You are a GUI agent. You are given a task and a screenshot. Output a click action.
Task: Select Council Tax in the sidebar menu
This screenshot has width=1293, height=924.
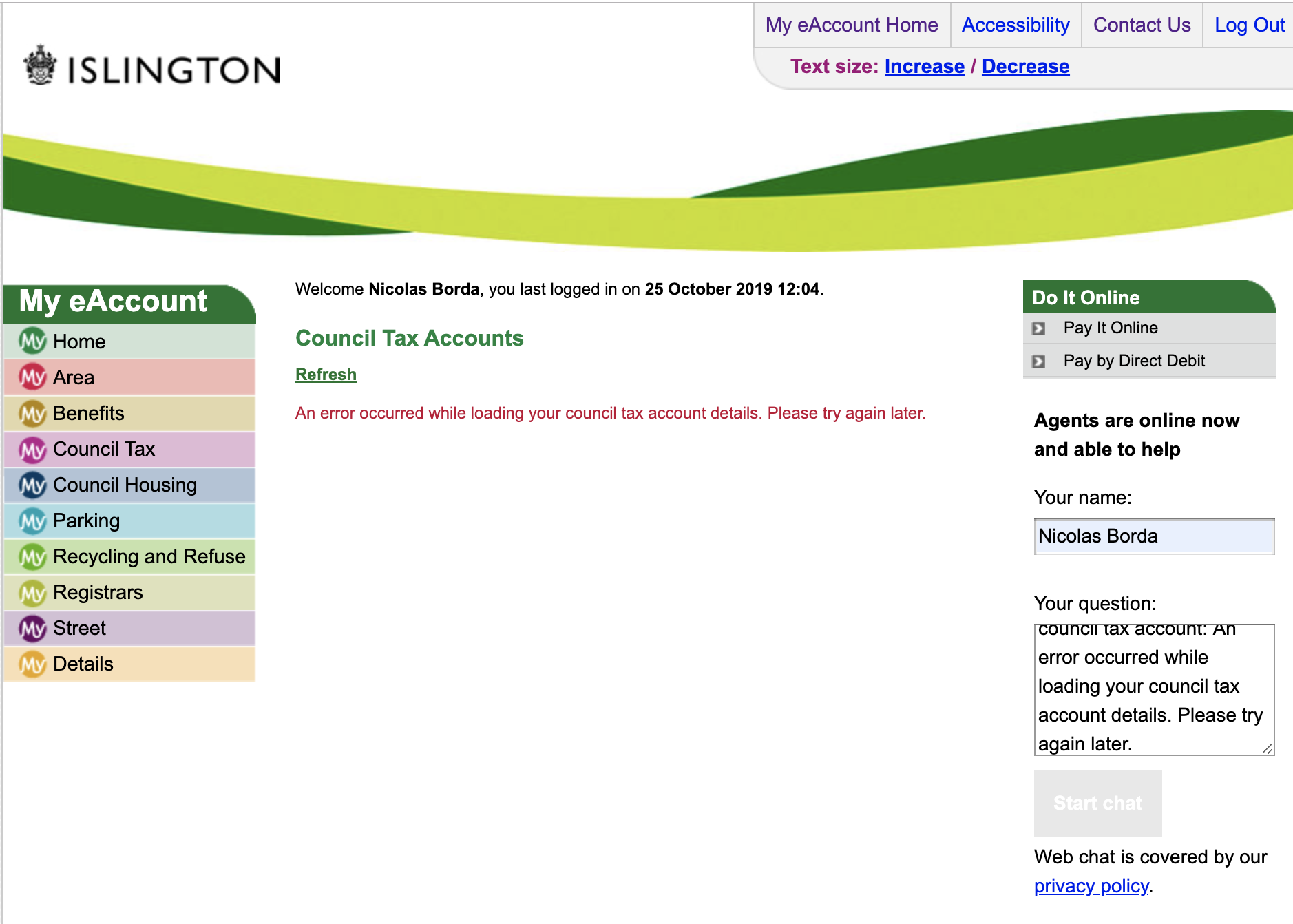[x=129, y=449]
